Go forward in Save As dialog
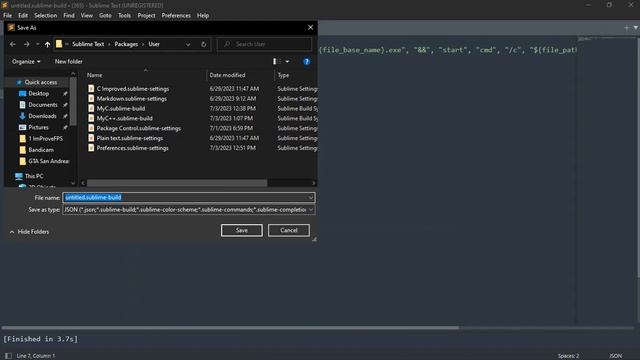Image resolution: width=640 pixels, height=360 pixels. (x=27, y=44)
